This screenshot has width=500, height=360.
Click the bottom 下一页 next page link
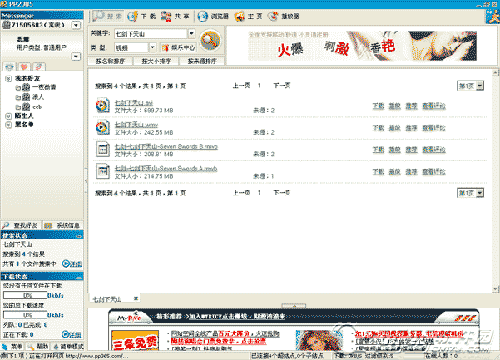[282, 193]
